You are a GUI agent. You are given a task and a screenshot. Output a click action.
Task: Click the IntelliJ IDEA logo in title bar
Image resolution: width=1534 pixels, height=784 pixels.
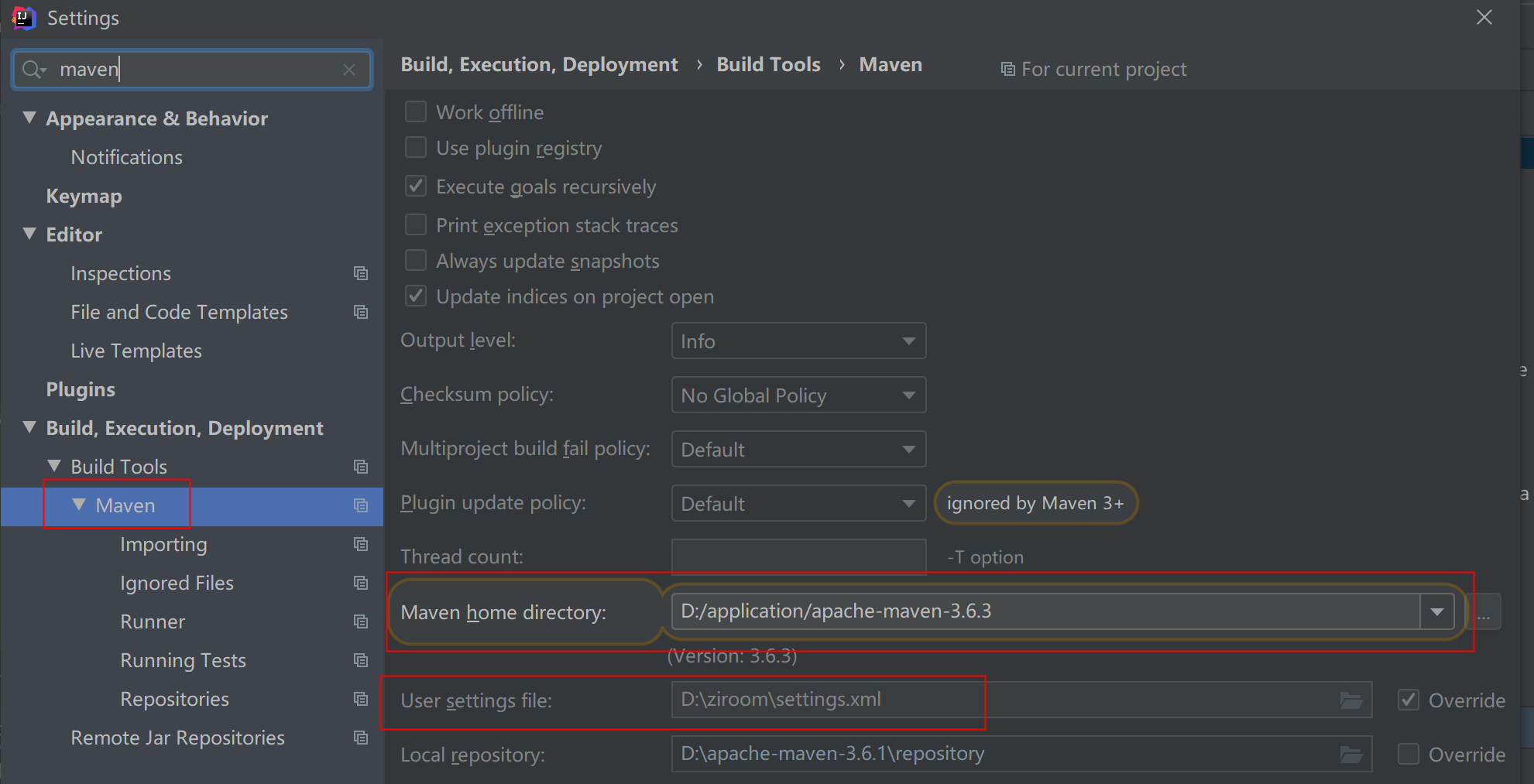click(x=24, y=18)
